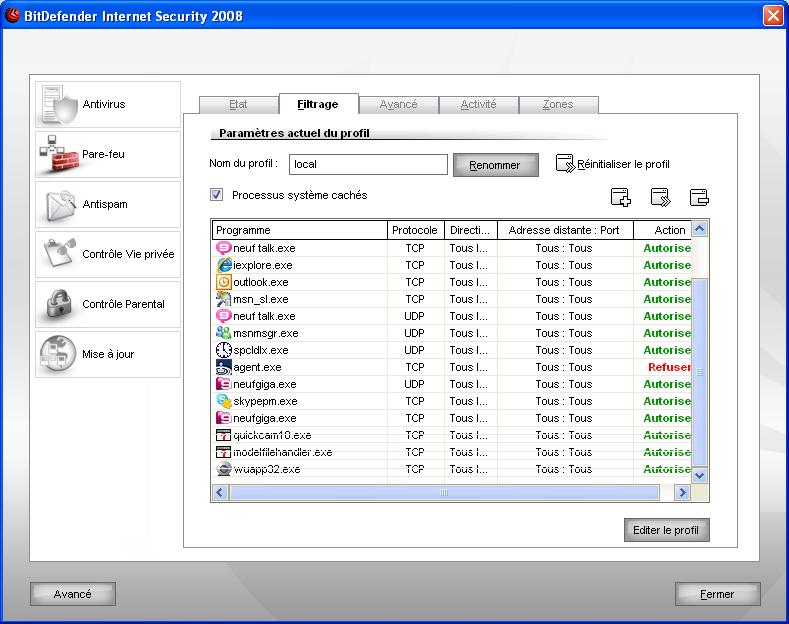789x624 pixels.
Task: Click Réinitialiser le profil link
Action: (623, 164)
